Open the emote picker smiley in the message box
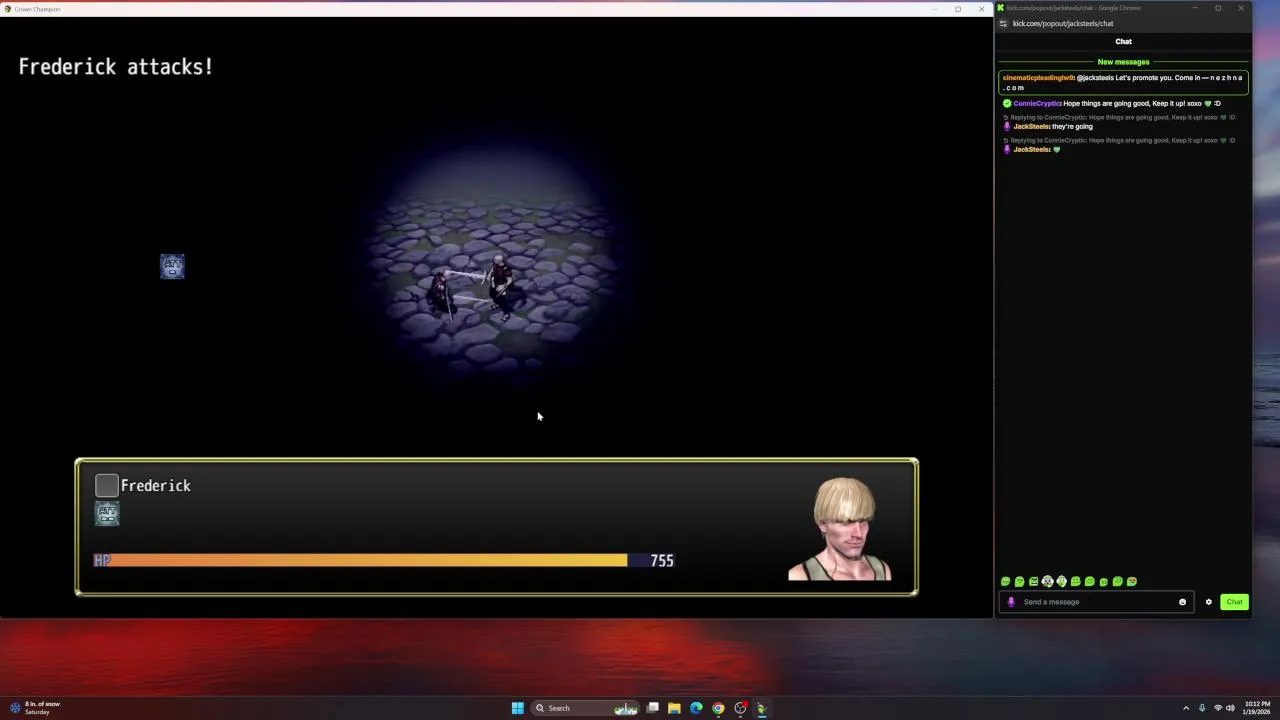1280x720 pixels. (x=1182, y=602)
